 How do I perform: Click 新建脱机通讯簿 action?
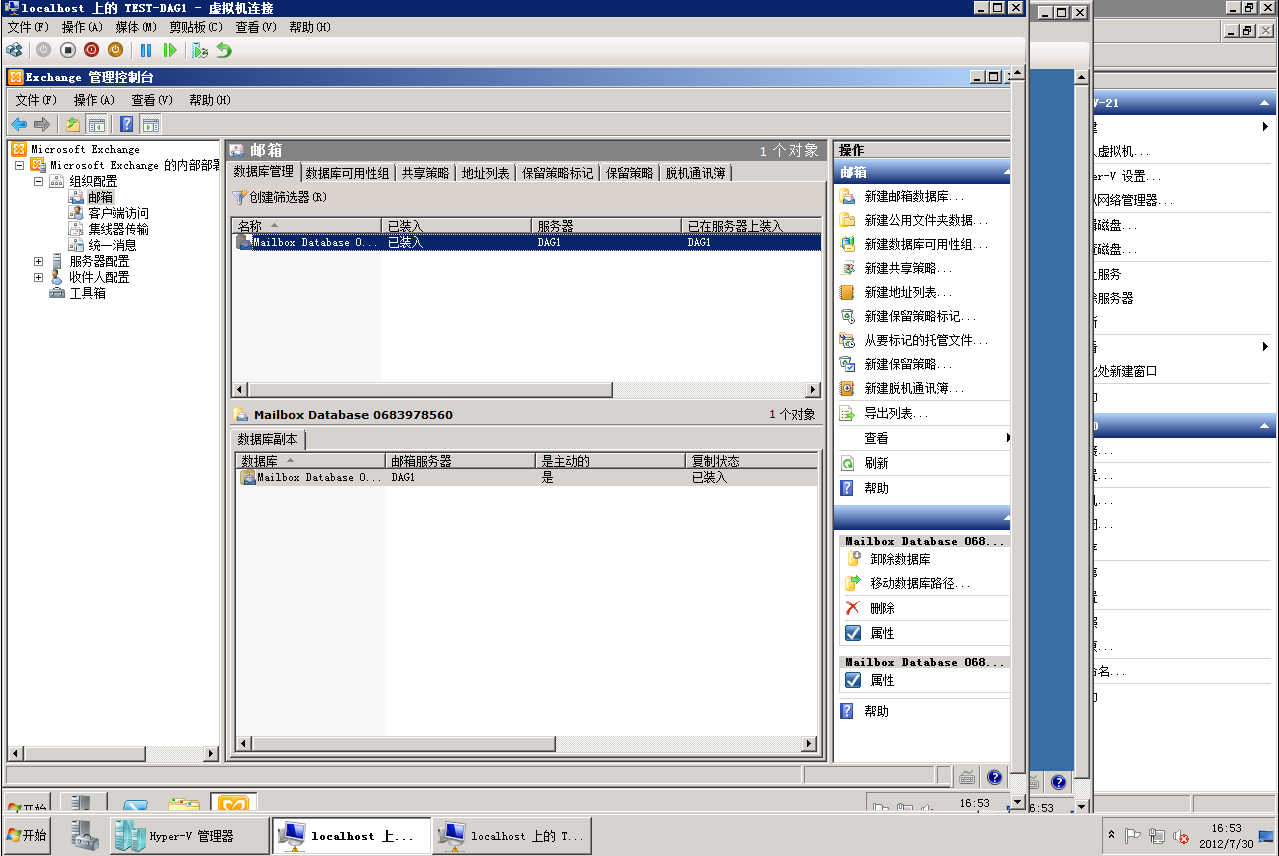[x=914, y=389]
